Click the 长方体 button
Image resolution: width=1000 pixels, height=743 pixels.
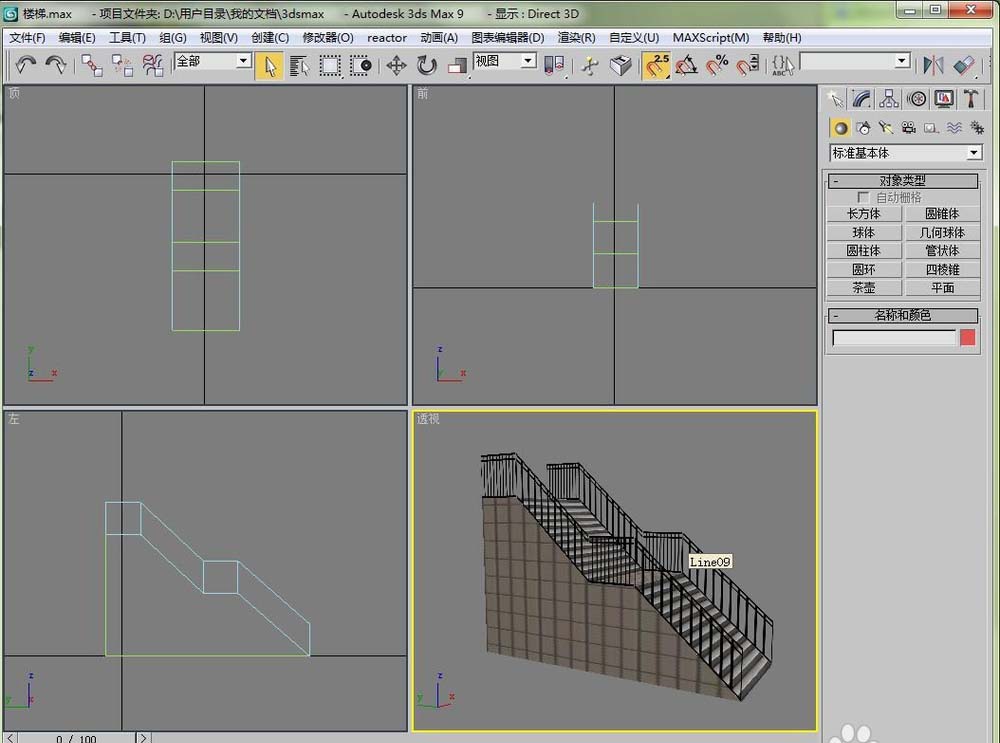click(x=863, y=214)
